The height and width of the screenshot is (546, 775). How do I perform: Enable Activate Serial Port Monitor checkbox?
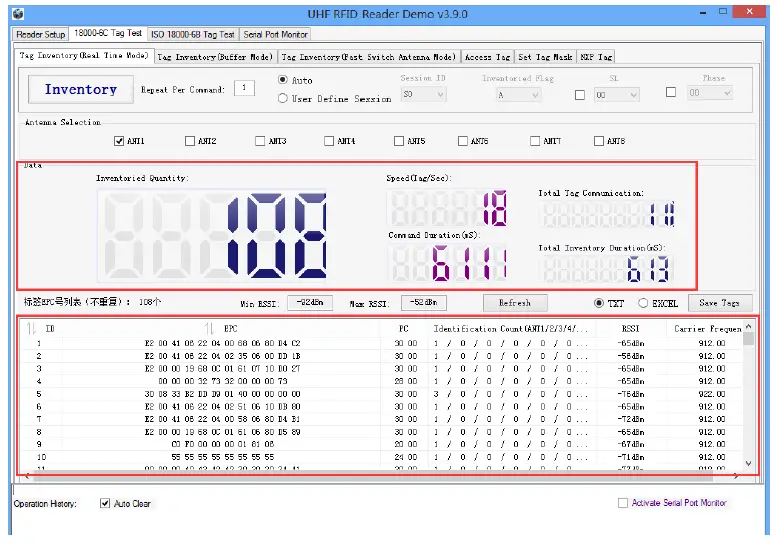[623, 503]
